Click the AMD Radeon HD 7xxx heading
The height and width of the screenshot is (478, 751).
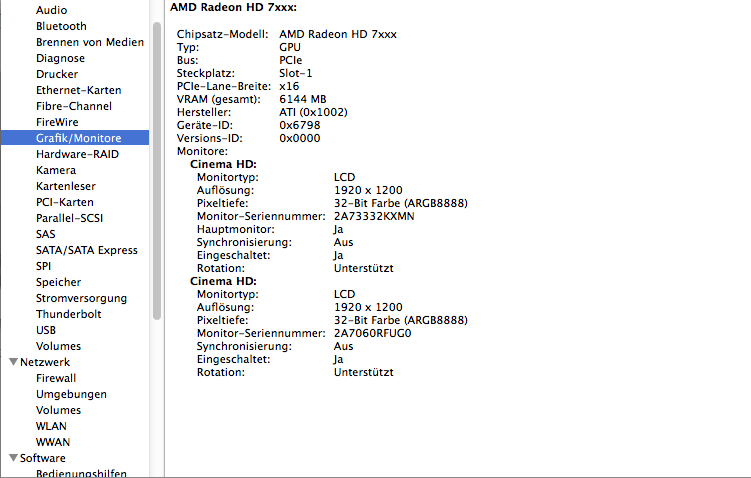[x=233, y=7]
